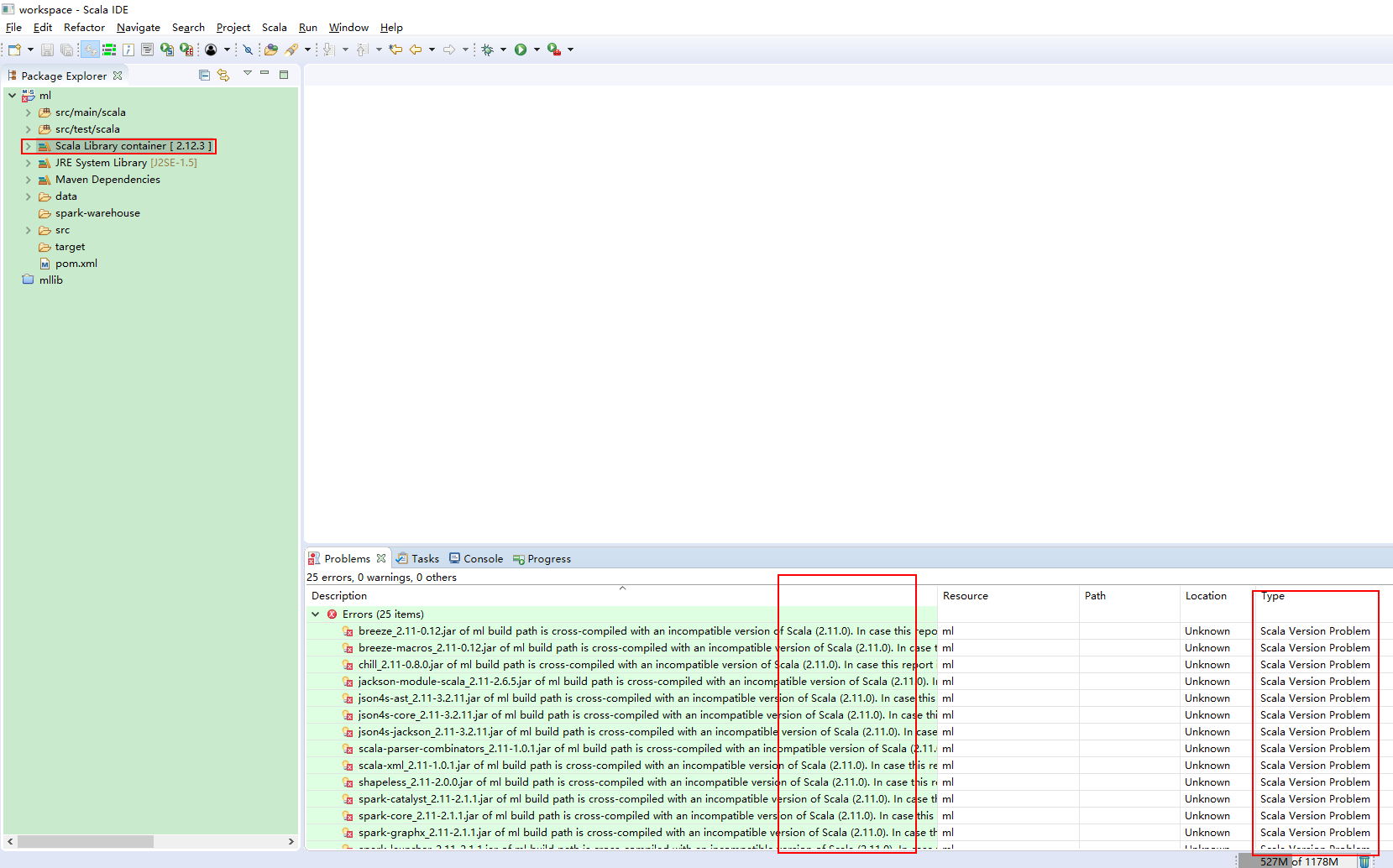The height and width of the screenshot is (868, 1393).
Task: Expand the Scala Library container node
Action: coord(28,146)
